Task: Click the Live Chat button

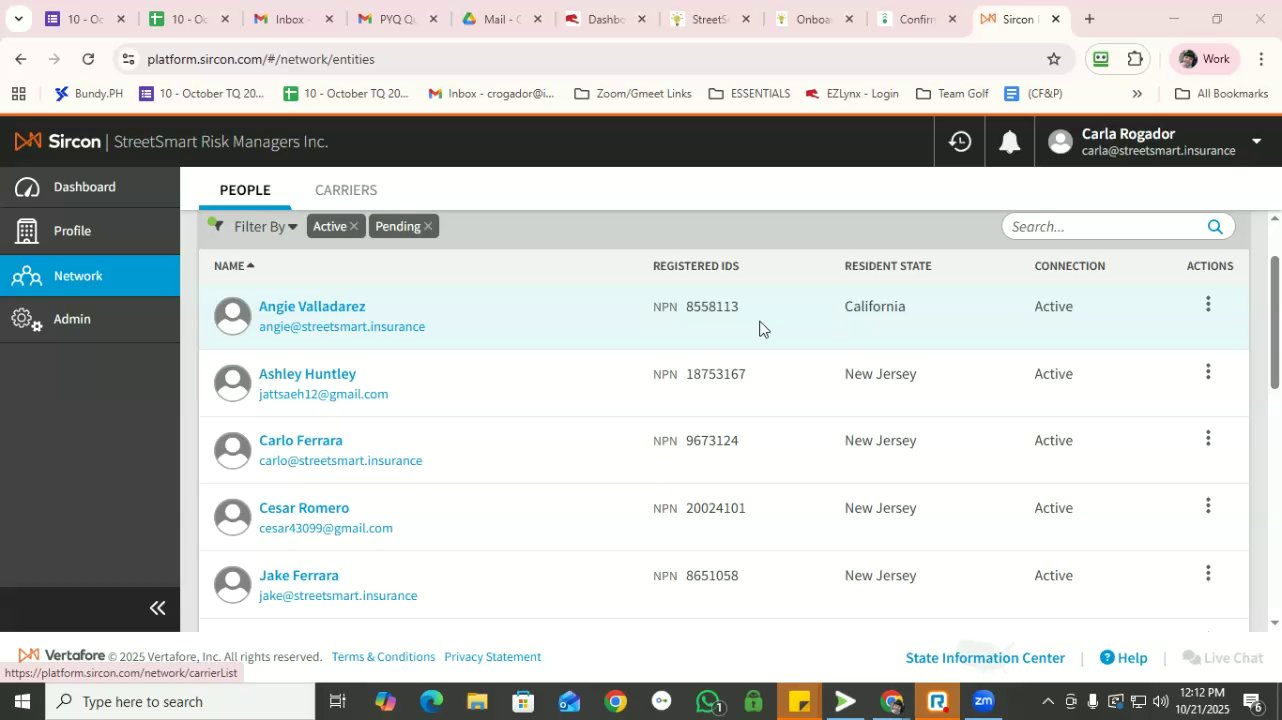Action: 1223,658
